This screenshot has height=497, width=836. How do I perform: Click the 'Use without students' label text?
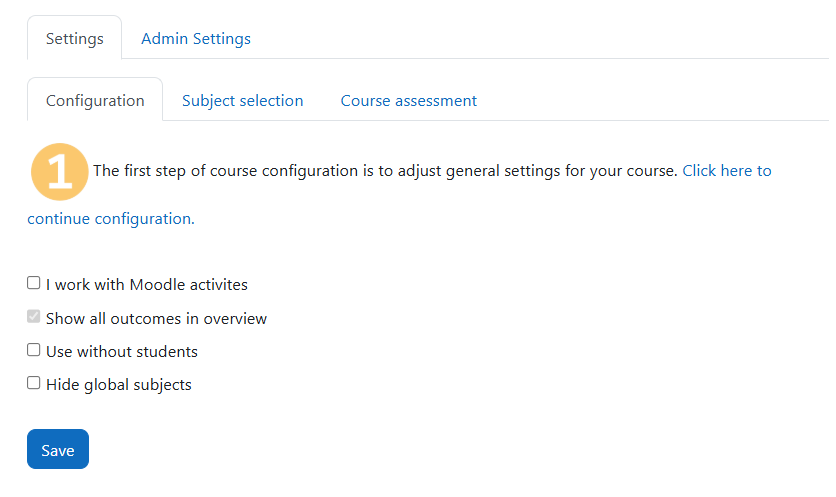(122, 351)
